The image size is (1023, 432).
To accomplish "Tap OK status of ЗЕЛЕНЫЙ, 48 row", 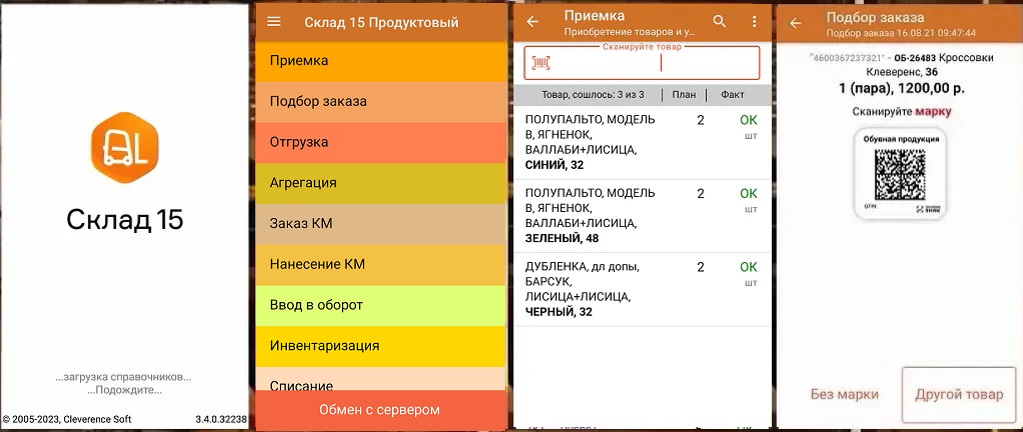I will coord(748,194).
